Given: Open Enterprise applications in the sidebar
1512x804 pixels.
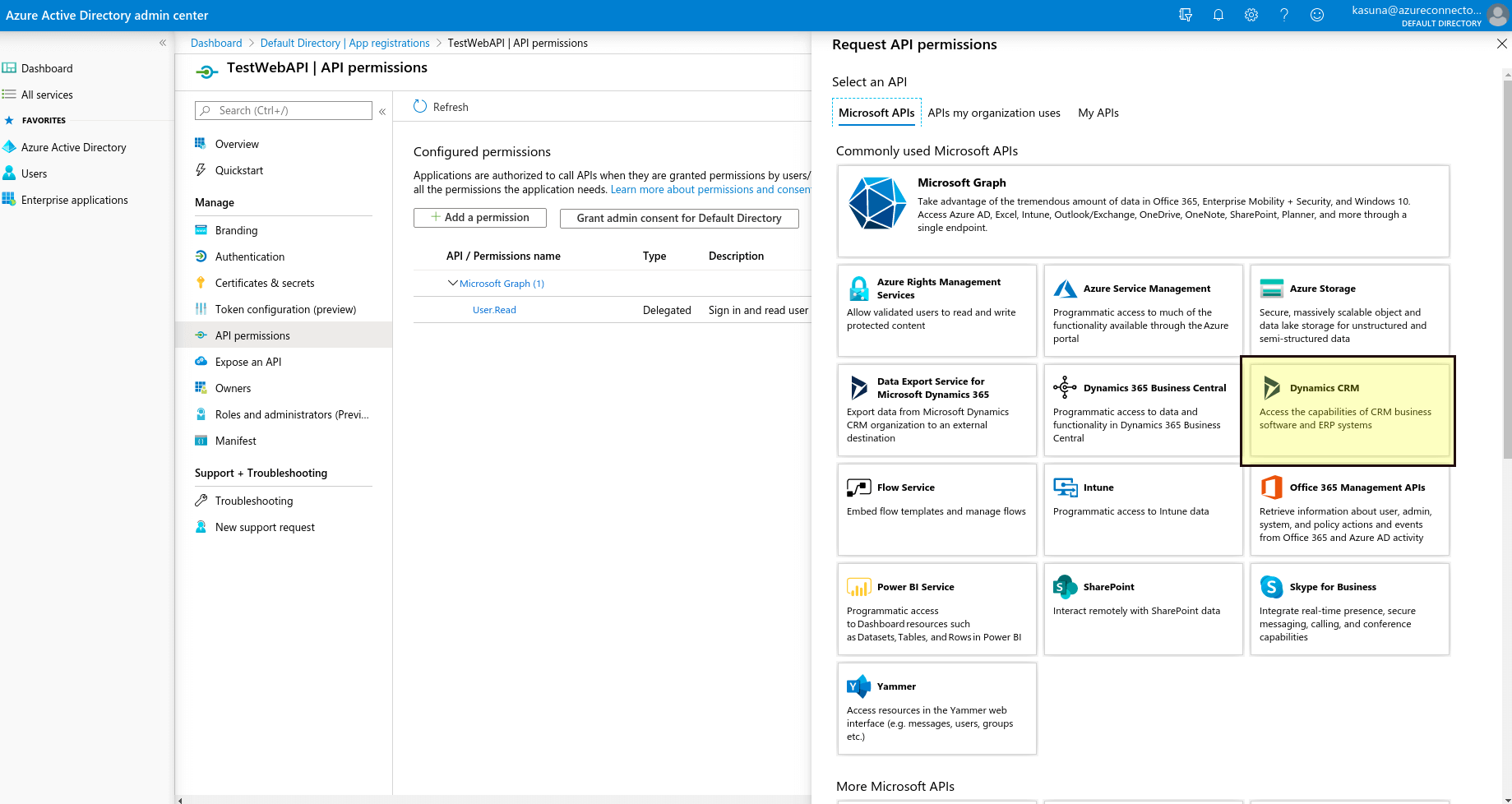Looking at the screenshot, I should tap(74, 199).
